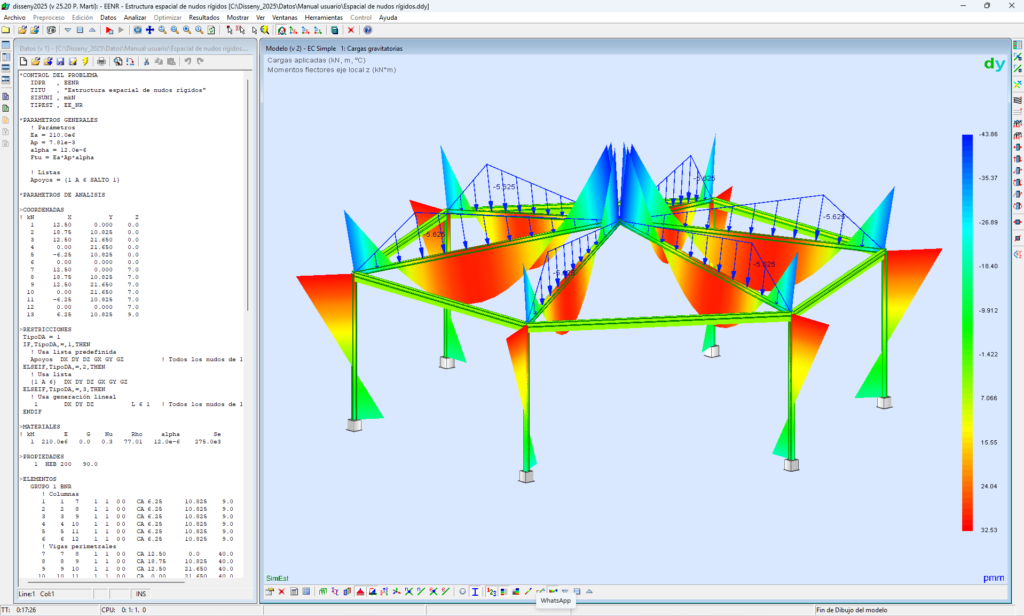Click the yellow lightning bolt icon in editor toolbar
The image size is (1024, 616).
[85, 61]
